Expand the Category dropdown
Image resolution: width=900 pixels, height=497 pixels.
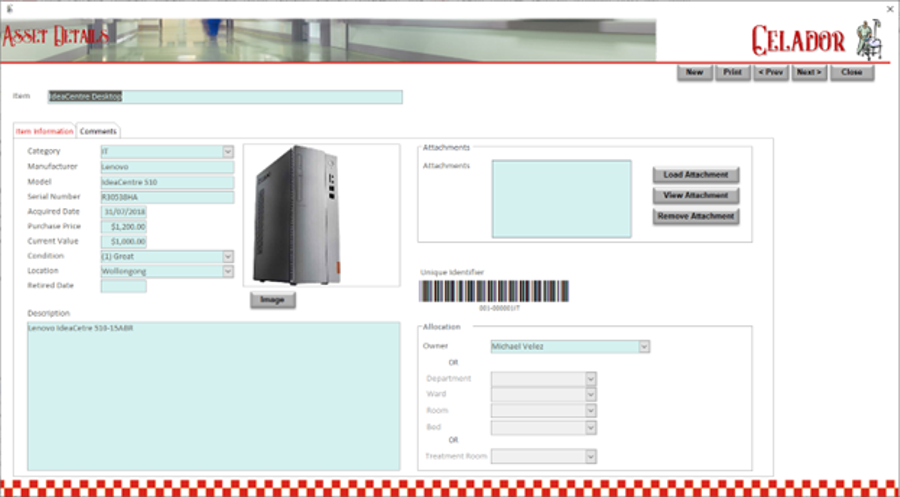click(228, 152)
